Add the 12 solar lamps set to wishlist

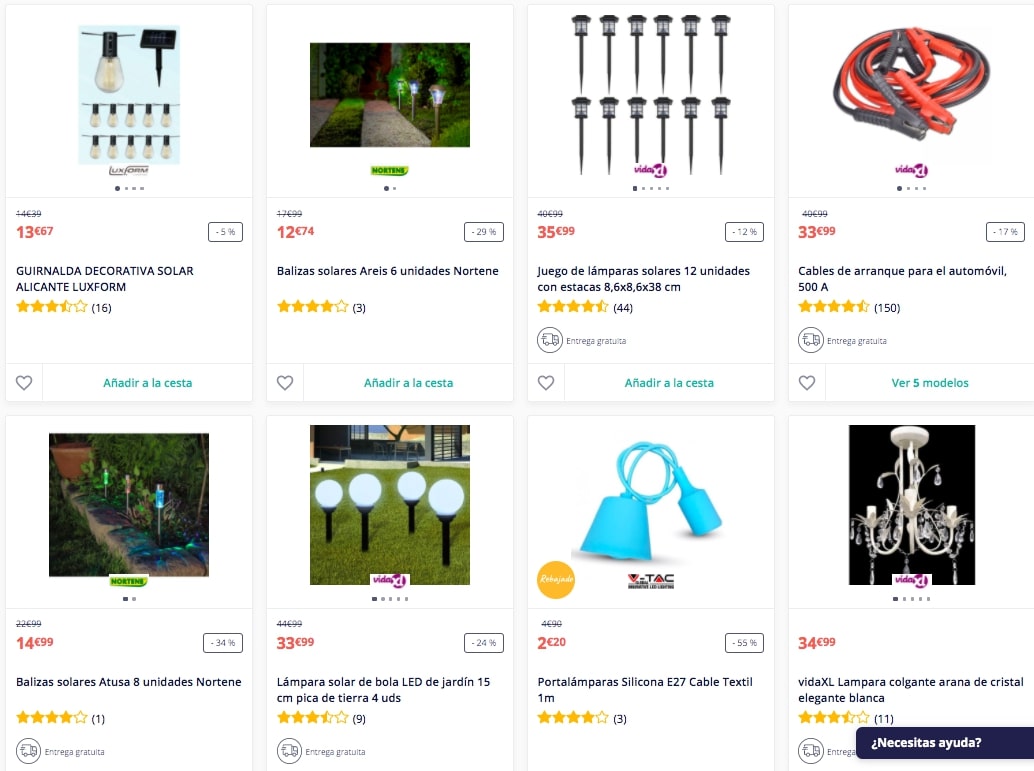click(546, 383)
